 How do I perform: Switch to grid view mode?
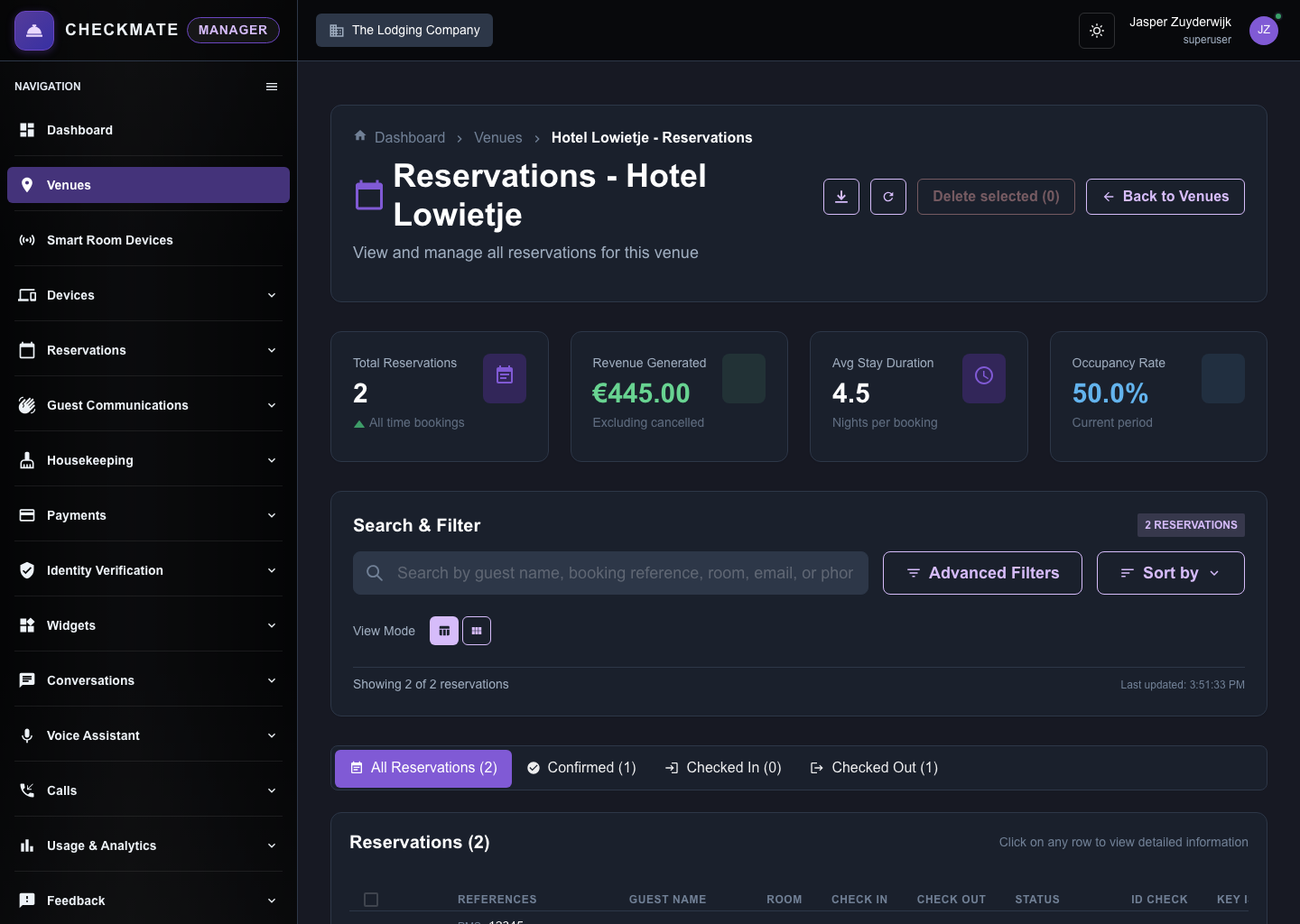(477, 631)
